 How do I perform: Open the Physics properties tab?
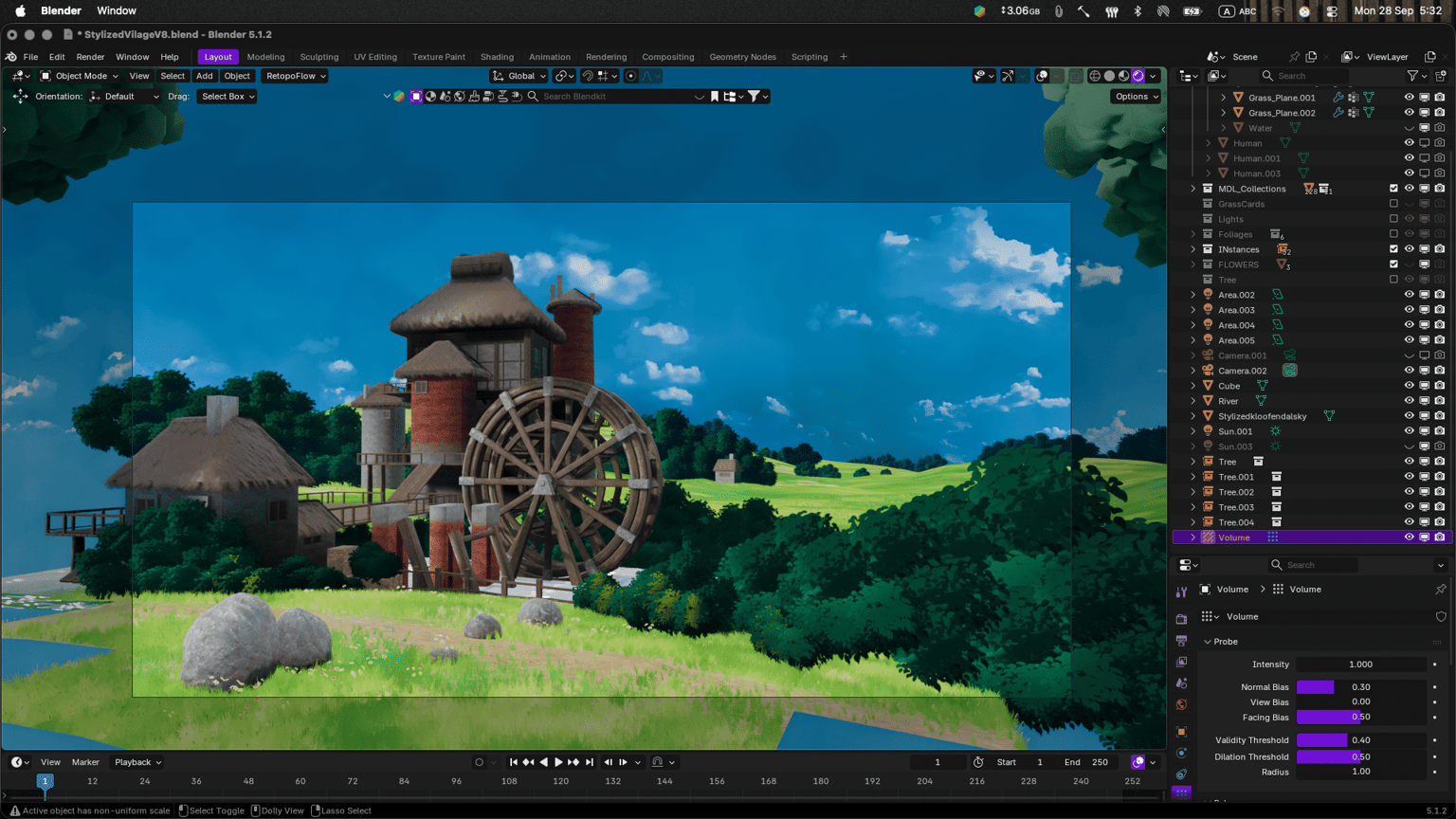click(x=1181, y=754)
